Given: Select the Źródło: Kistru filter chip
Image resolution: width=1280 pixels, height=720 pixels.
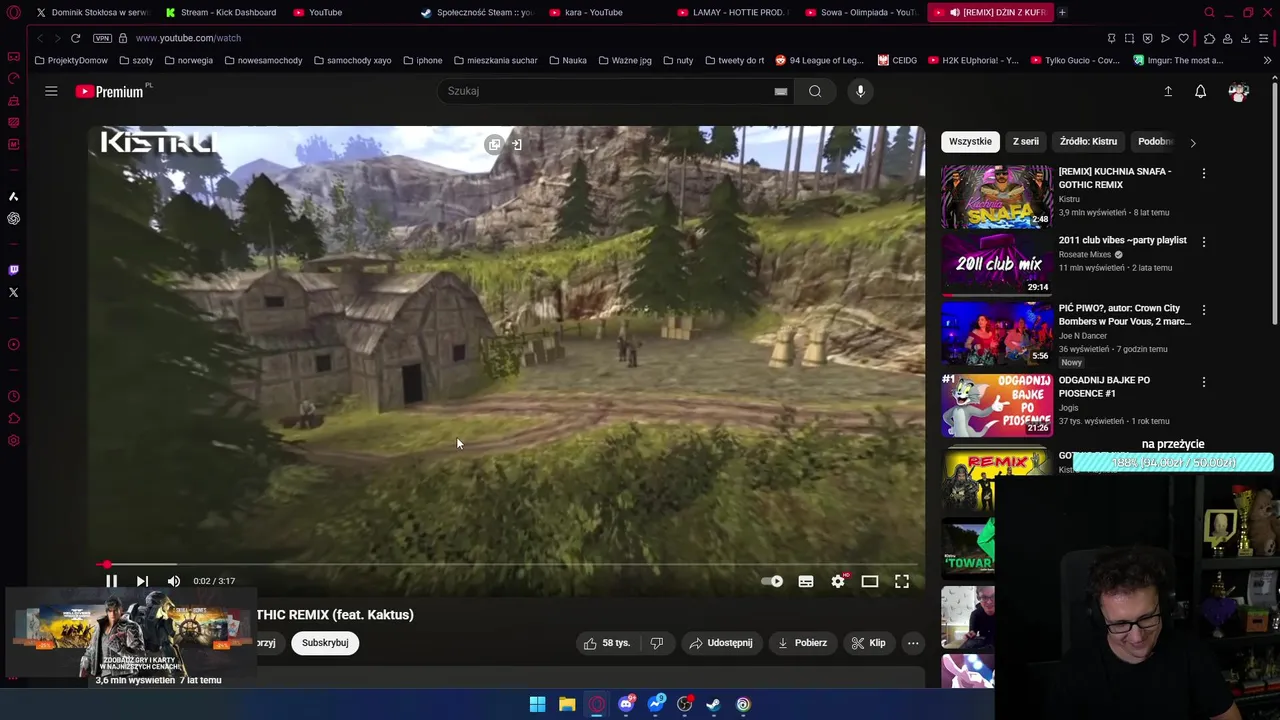Looking at the screenshot, I should click(1088, 141).
